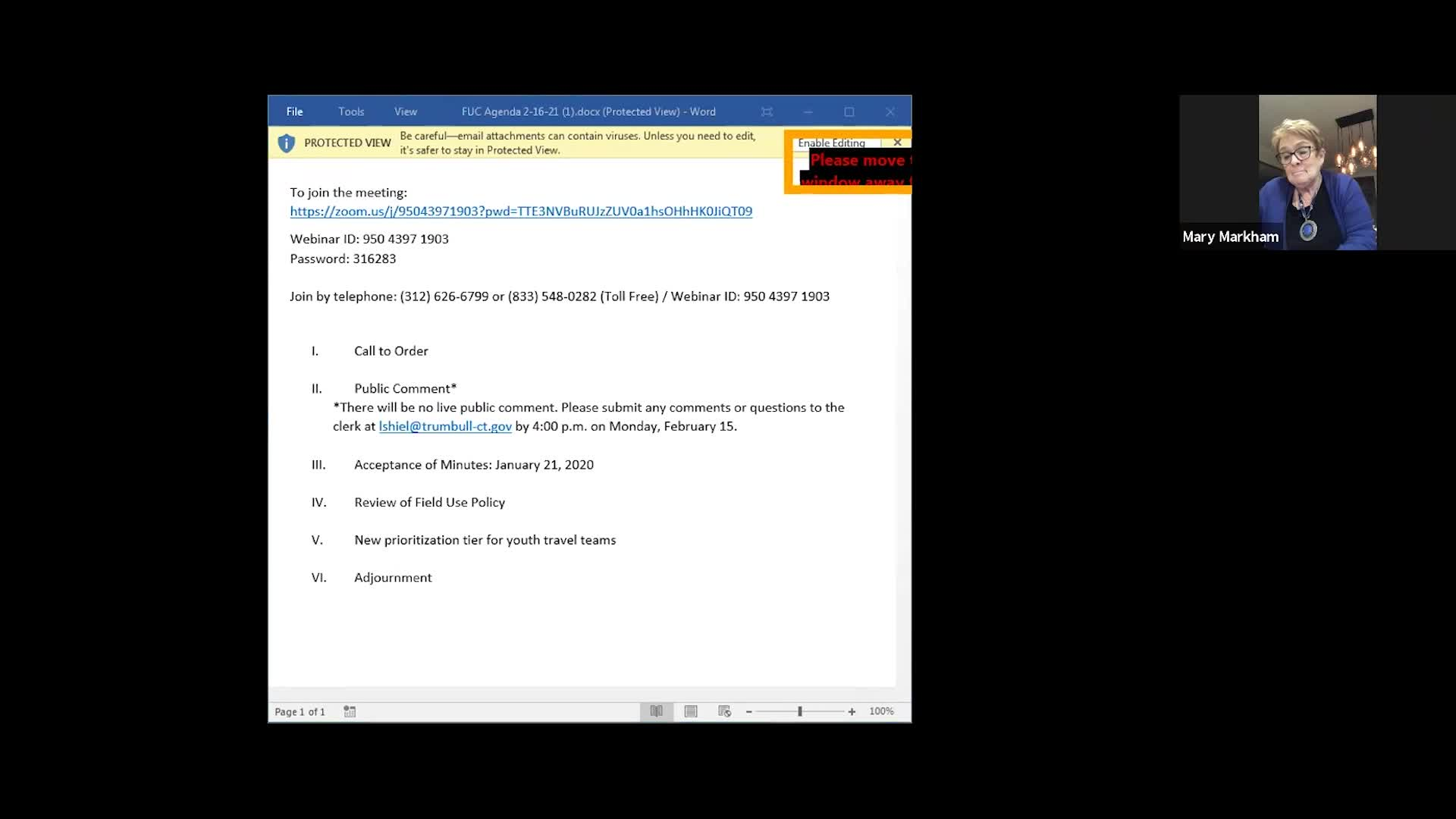Image resolution: width=1456 pixels, height=819 pixels.
Task: Switch to Web Layout view icon
Action: click(724, 711)
